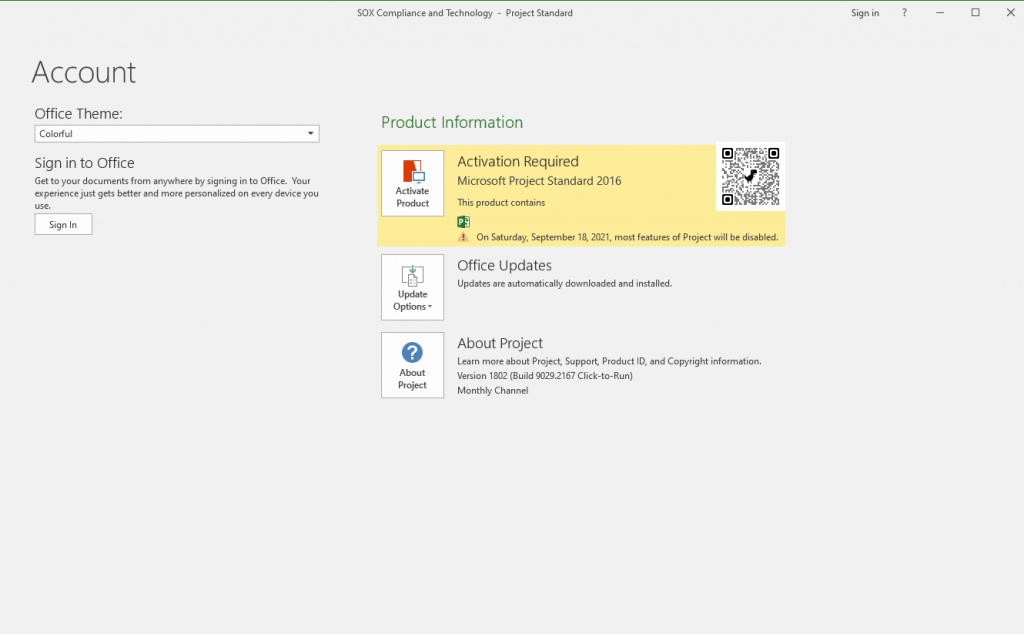Viewport: 1024px width, 634px height.
Task: Click the yellow warning triangle icon
Action: [463, 236]
